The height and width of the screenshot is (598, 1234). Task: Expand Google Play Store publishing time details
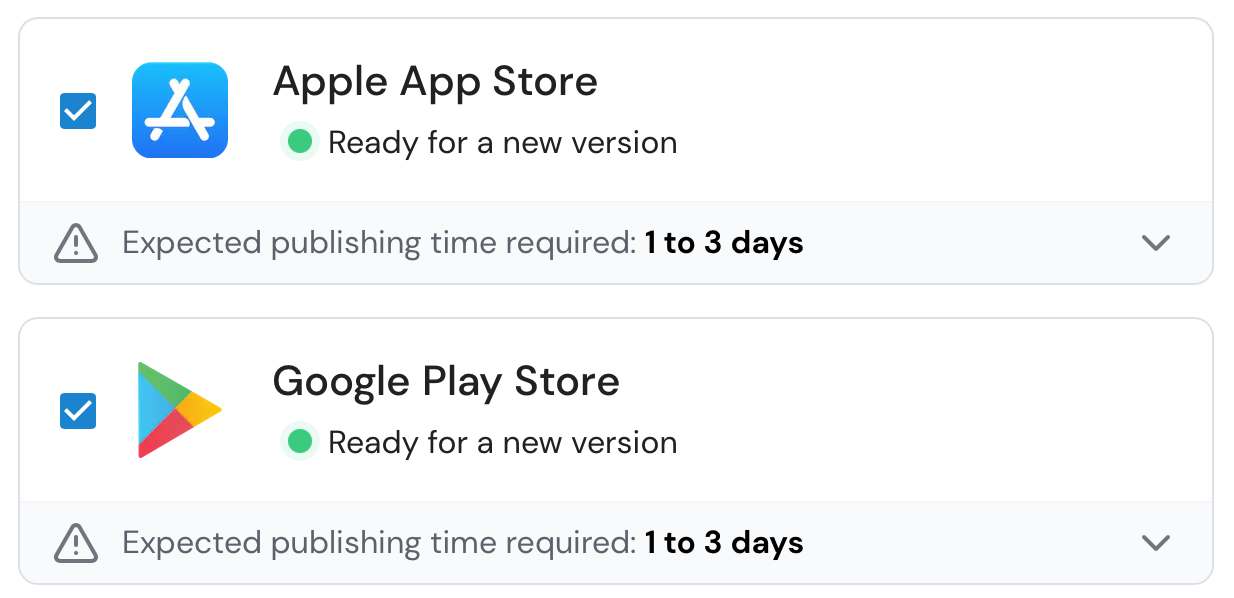click(x=1156, y=543)
